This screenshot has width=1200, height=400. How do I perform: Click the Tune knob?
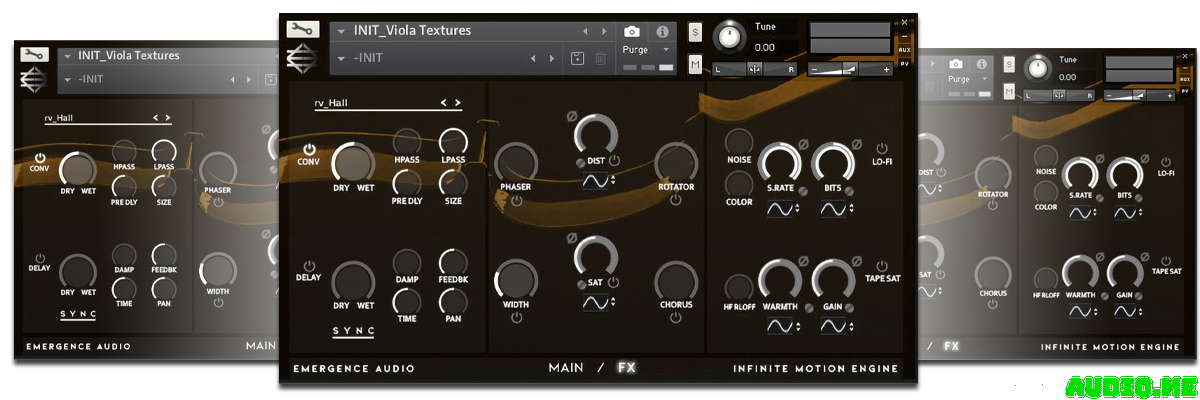[731, 38]
